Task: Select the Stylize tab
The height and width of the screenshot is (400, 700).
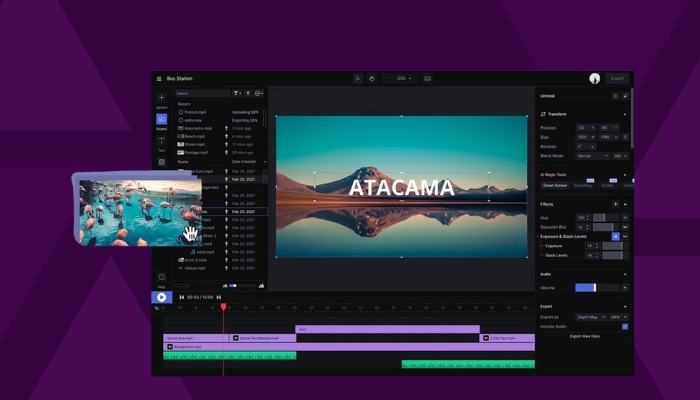Action: [607, 185]
